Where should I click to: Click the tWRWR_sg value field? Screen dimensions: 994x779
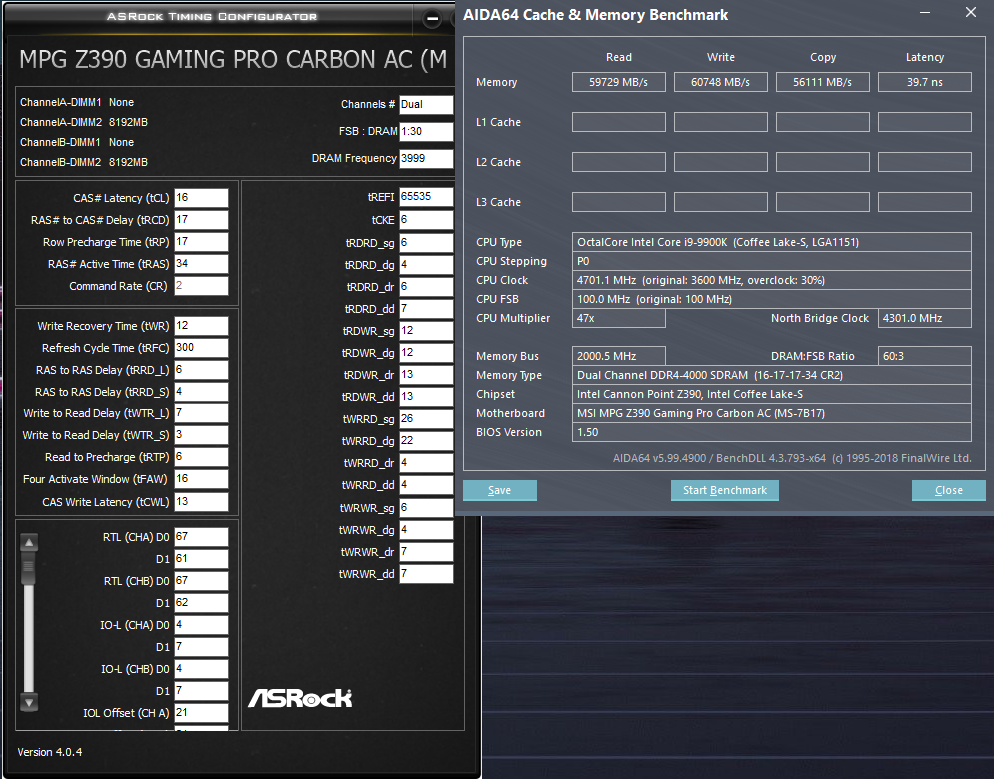point(426,508)
